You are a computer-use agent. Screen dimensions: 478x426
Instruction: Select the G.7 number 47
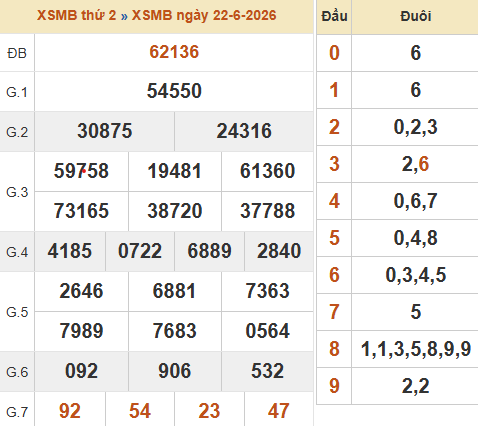pos(279,411)
